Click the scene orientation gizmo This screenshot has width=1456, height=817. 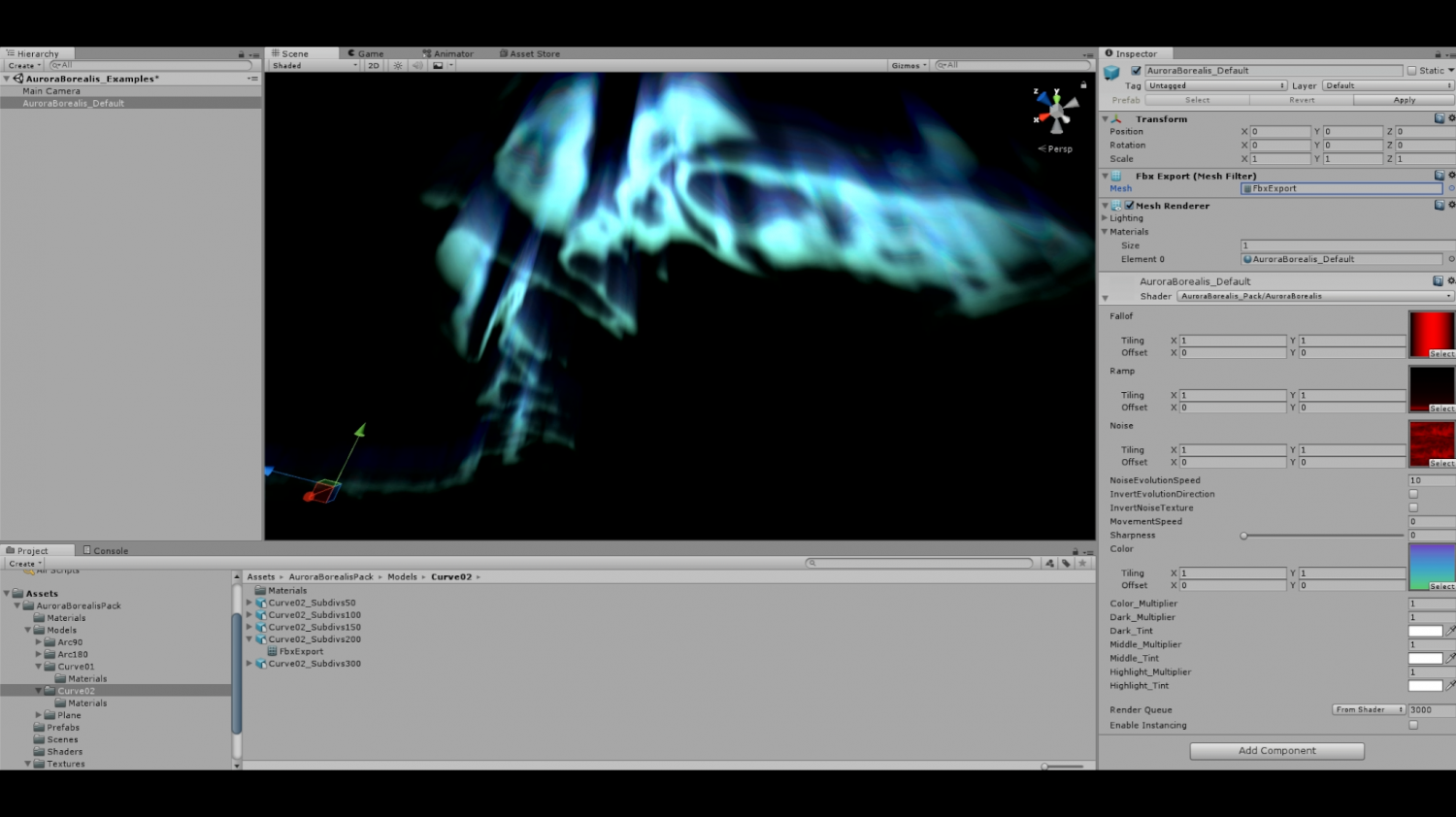pyautogui.click(x=1056, y=111)
